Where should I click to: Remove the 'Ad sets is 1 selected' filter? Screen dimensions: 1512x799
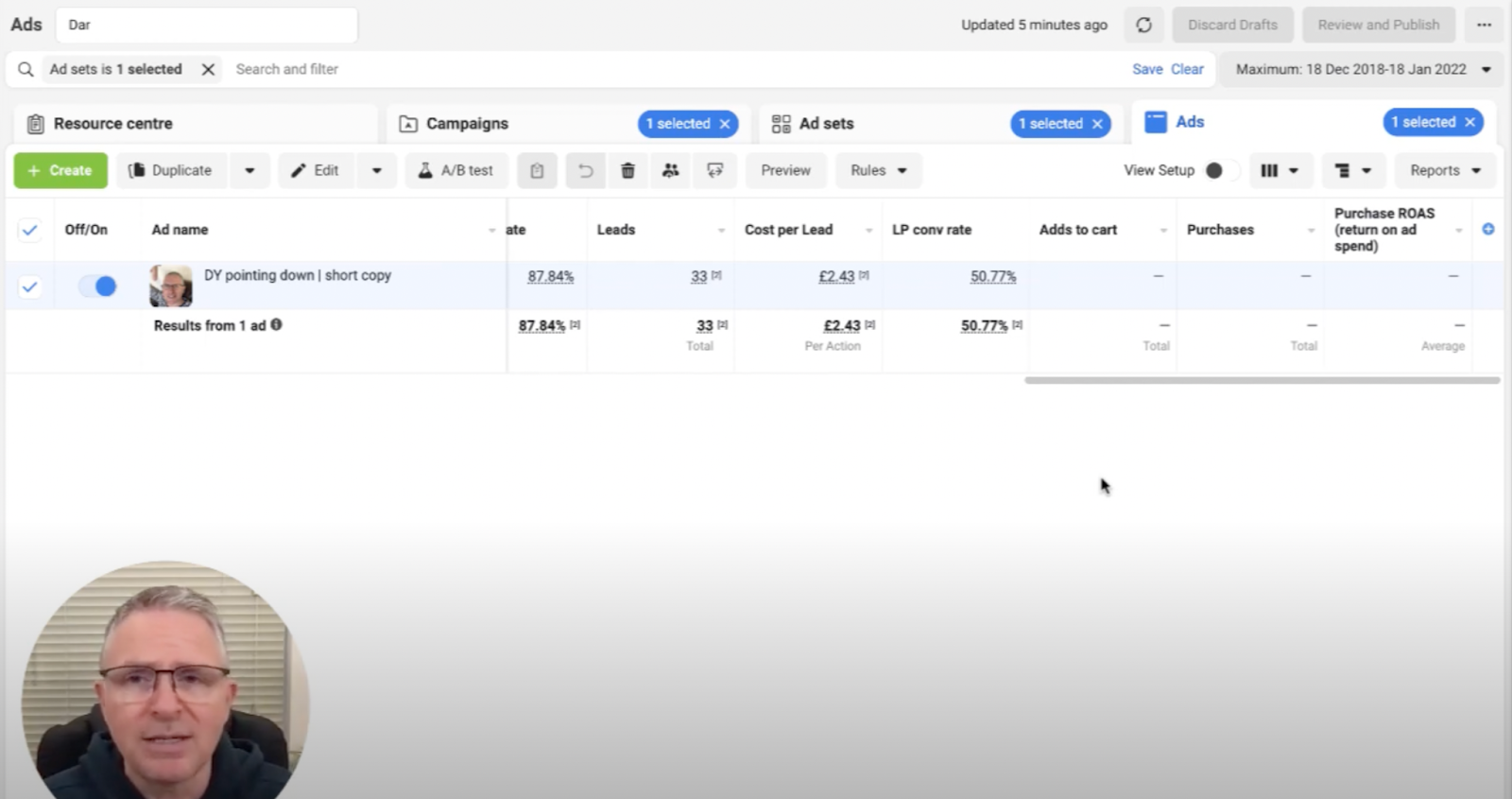208,69
